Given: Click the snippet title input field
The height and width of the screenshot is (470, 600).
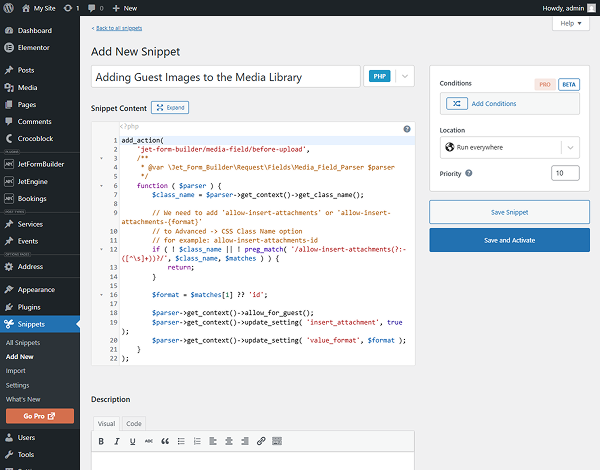Looking at the screenshot, I should click(226, 77).
